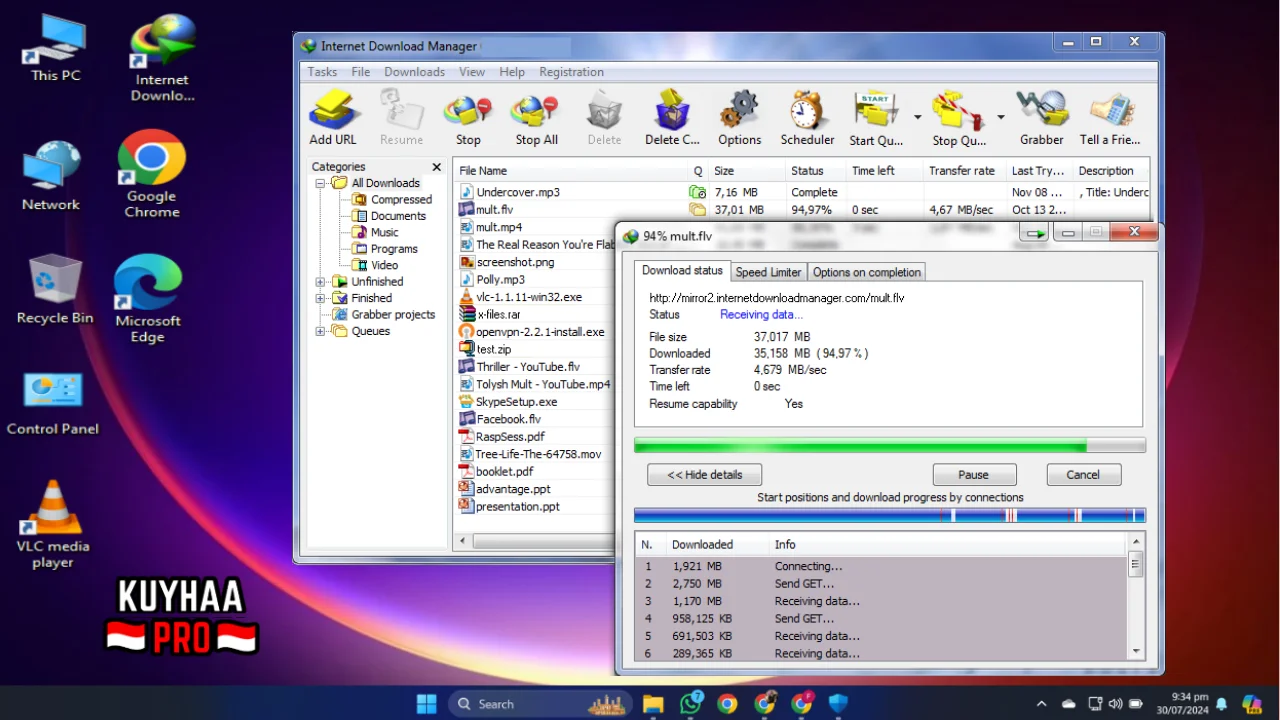Open the Registration menu
The height and width of the screenshot is (720, 1280).
coord(571,72)
